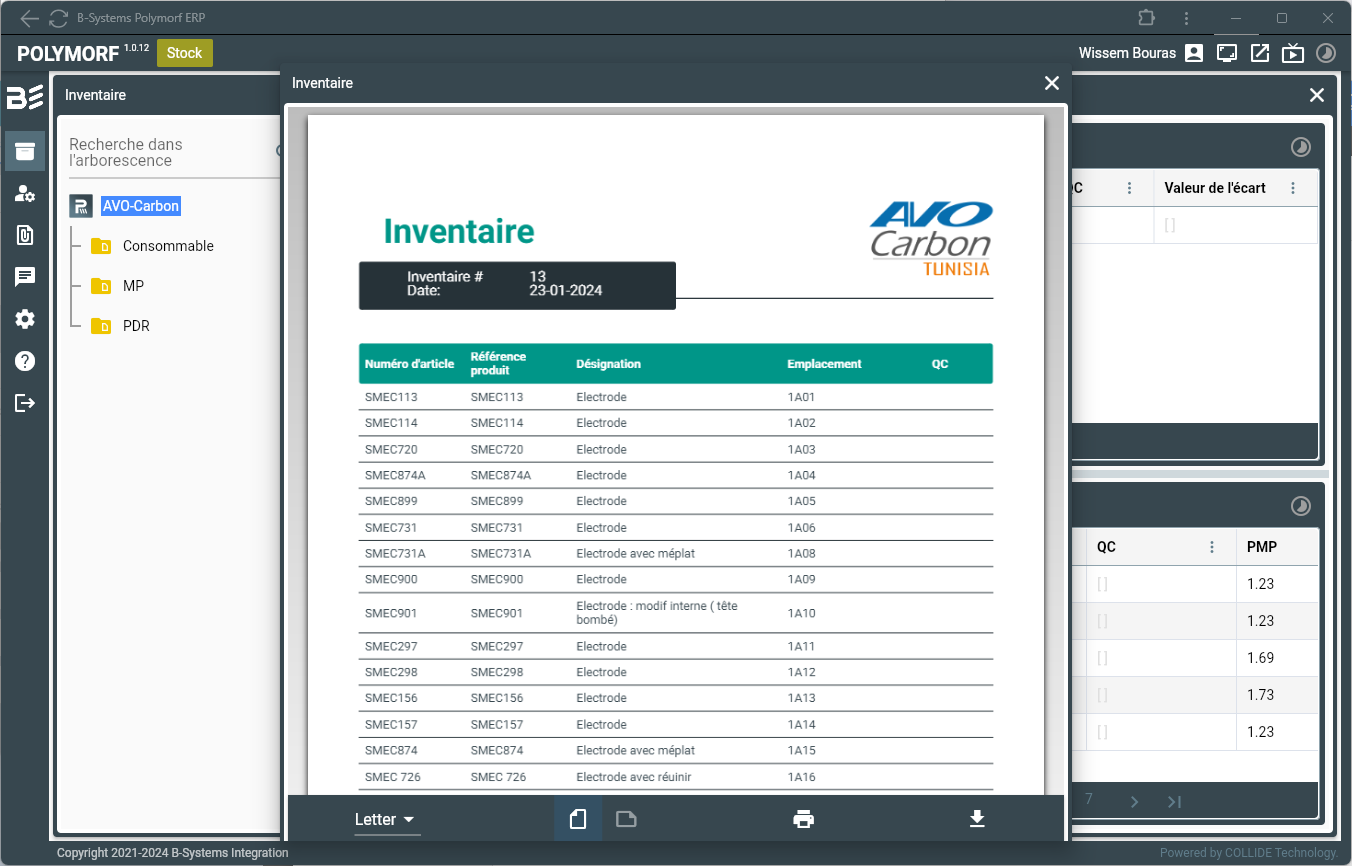Viewport: 1352px width, 866px height.
Task: Select portrait page orientation
Action: pos(577,820)
